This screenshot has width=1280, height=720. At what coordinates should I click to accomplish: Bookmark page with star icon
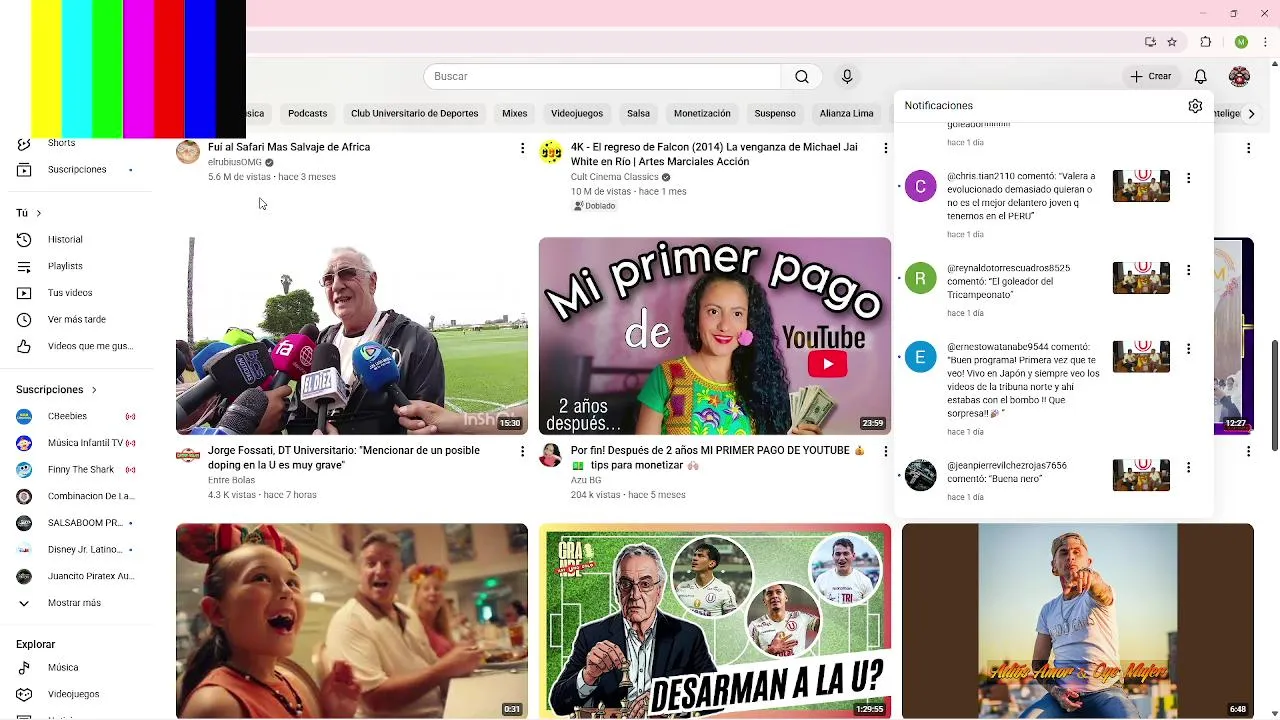point(1172,42)
